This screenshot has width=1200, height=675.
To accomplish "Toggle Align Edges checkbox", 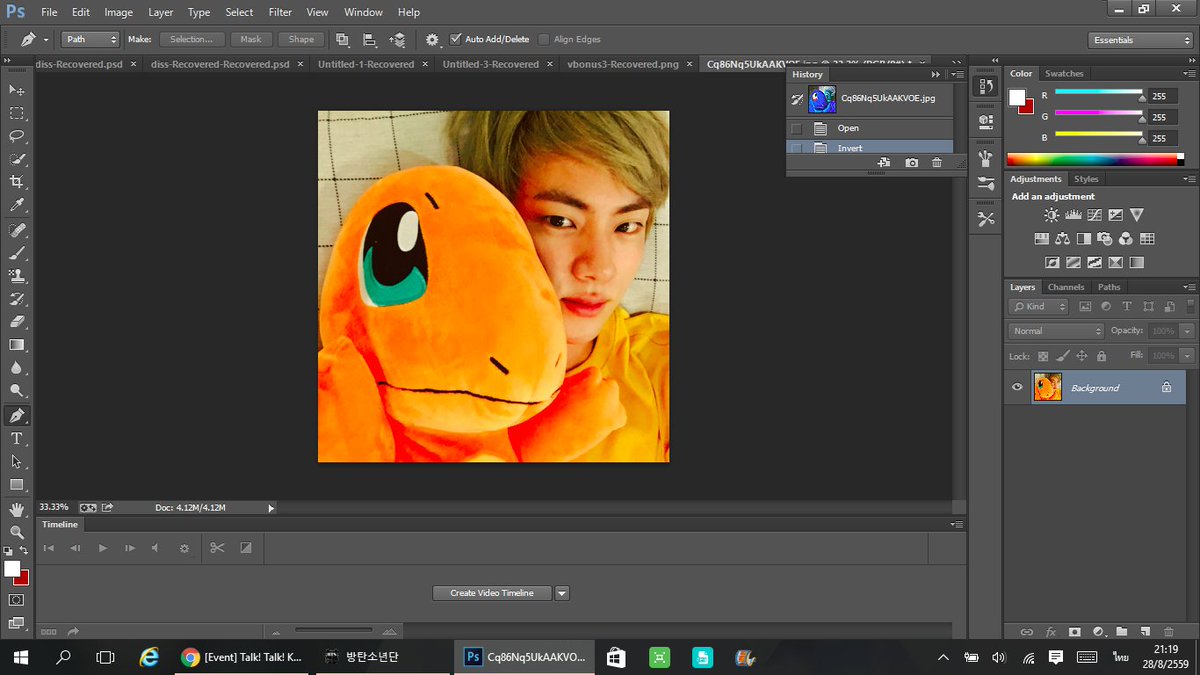I will point(544,40).
